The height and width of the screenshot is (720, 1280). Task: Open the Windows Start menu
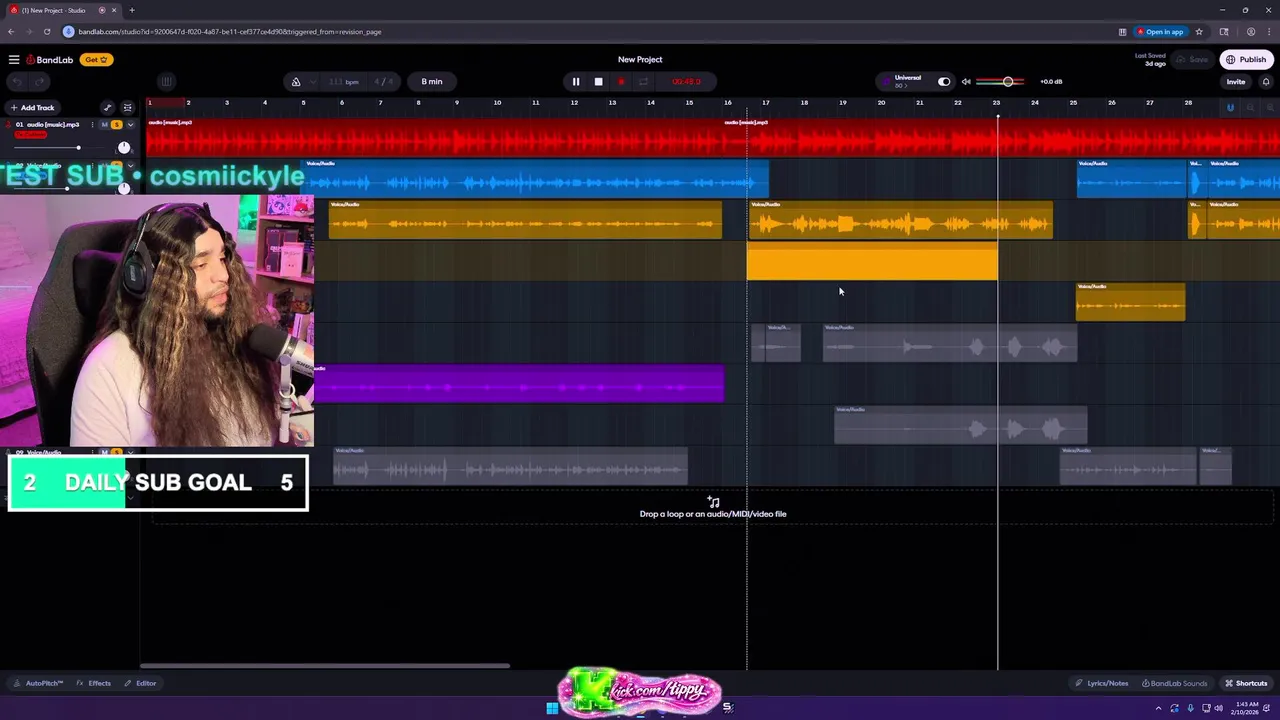pos(551,708)
